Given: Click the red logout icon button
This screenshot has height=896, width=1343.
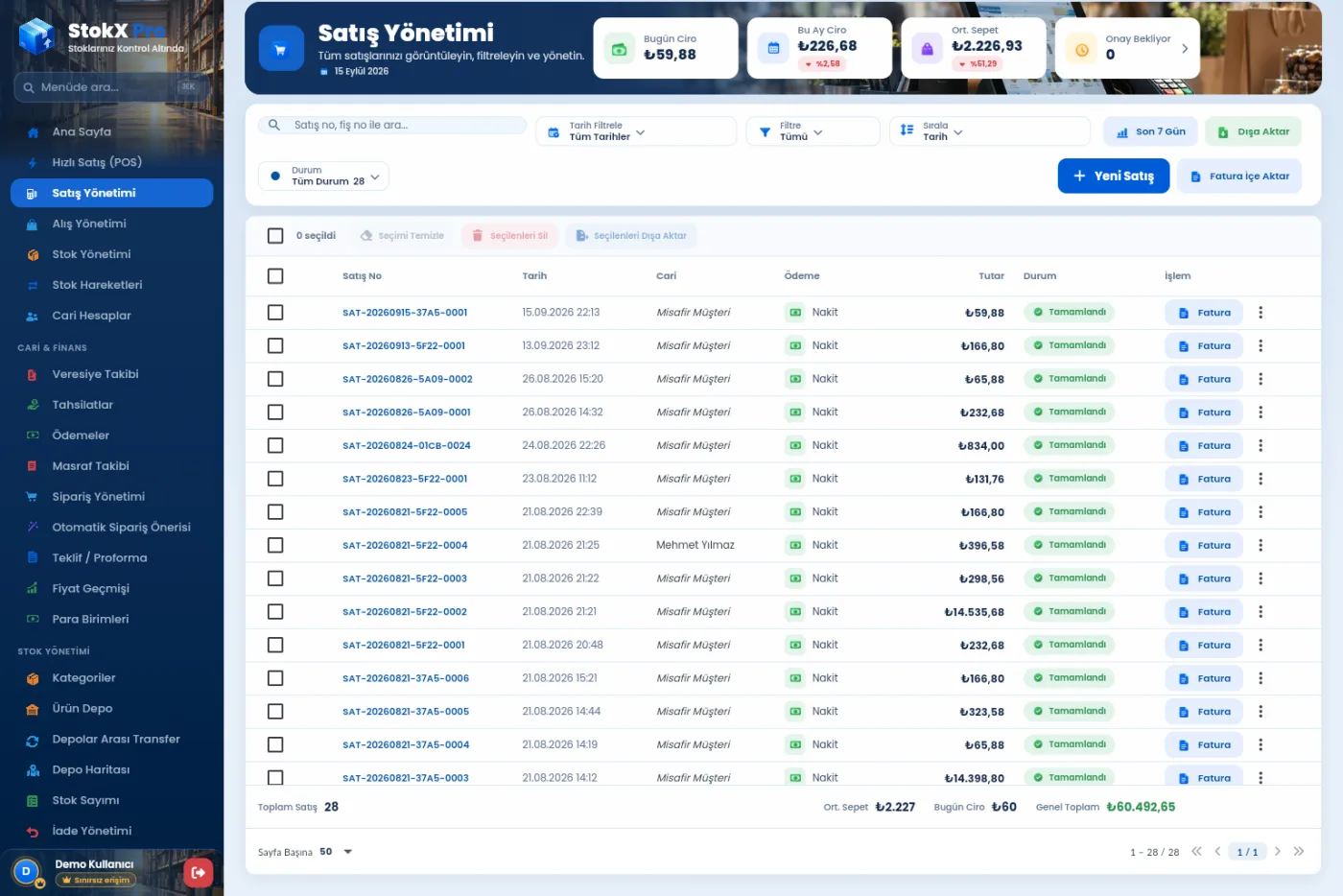Looking at the screenshot, I should pyautogui.click(x=199, y=872).
